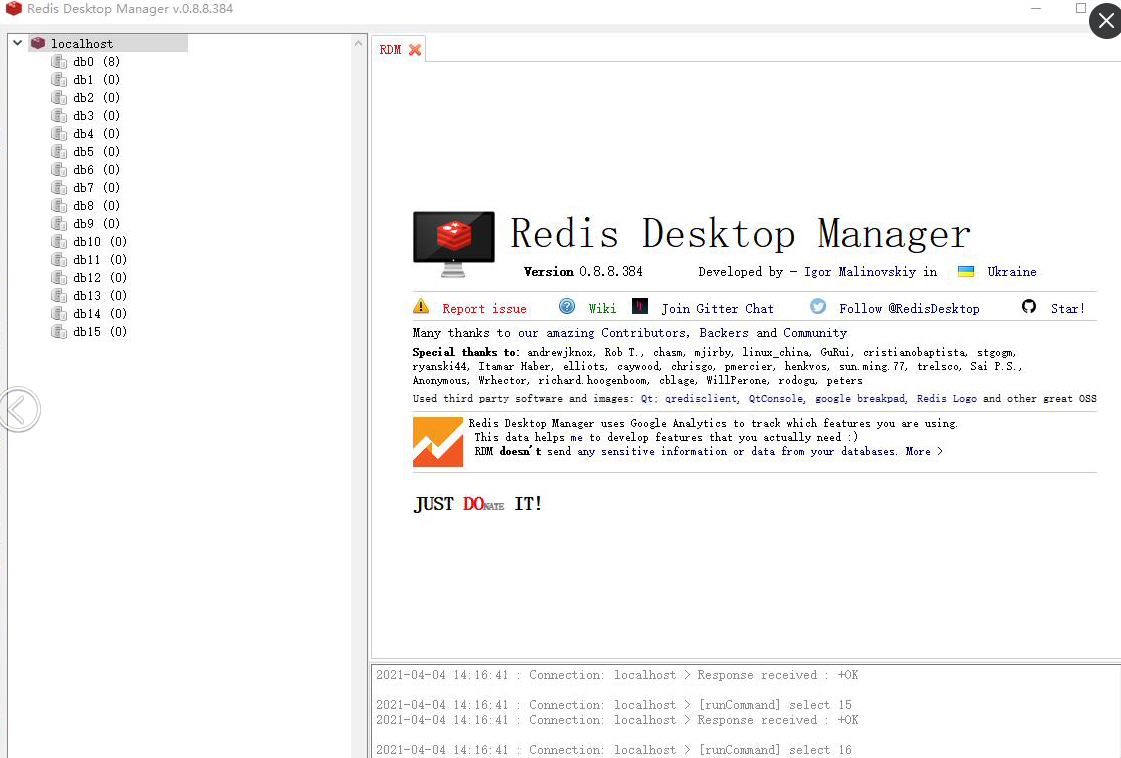Select db1 (0) in the tree

[x=97, y=79]
